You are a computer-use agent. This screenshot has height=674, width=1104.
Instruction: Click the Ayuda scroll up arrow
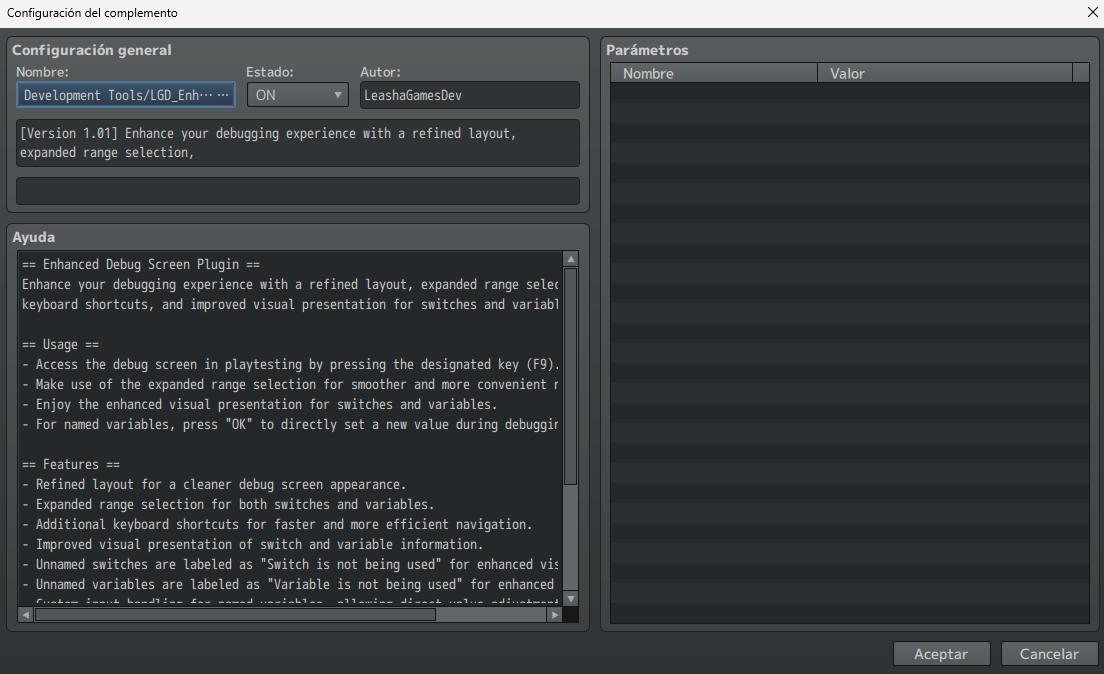click(x=571, y=259)
